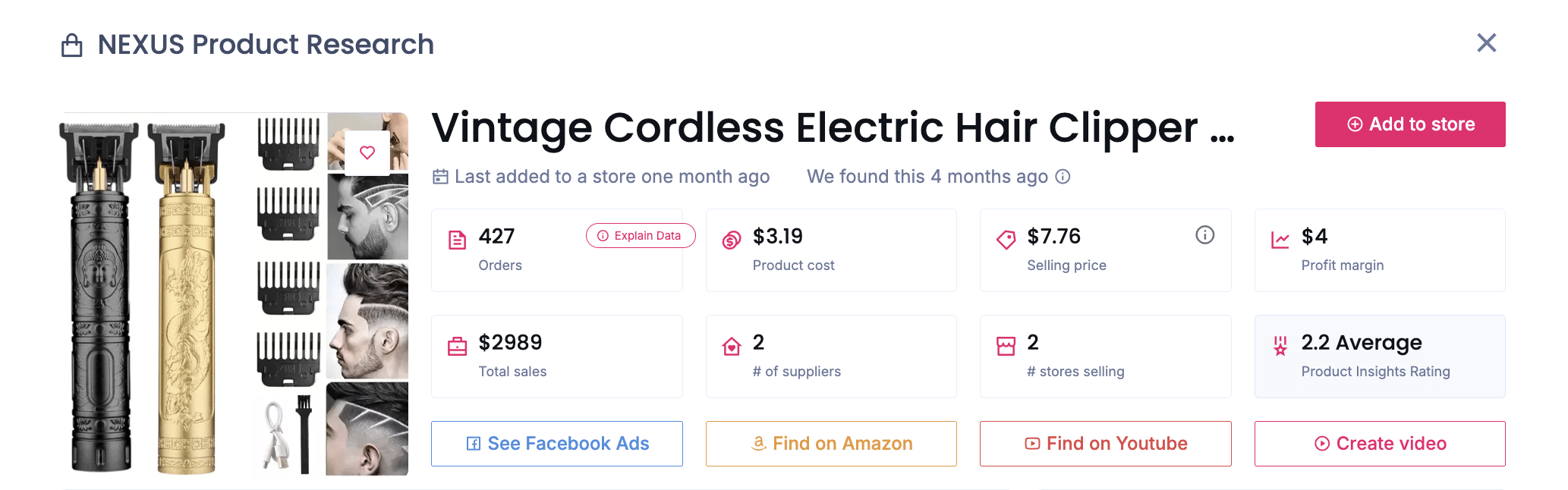This screenshot has height=490, width=1568.
Task: Click the Selling price tag icon
Action: point(1006,238)
